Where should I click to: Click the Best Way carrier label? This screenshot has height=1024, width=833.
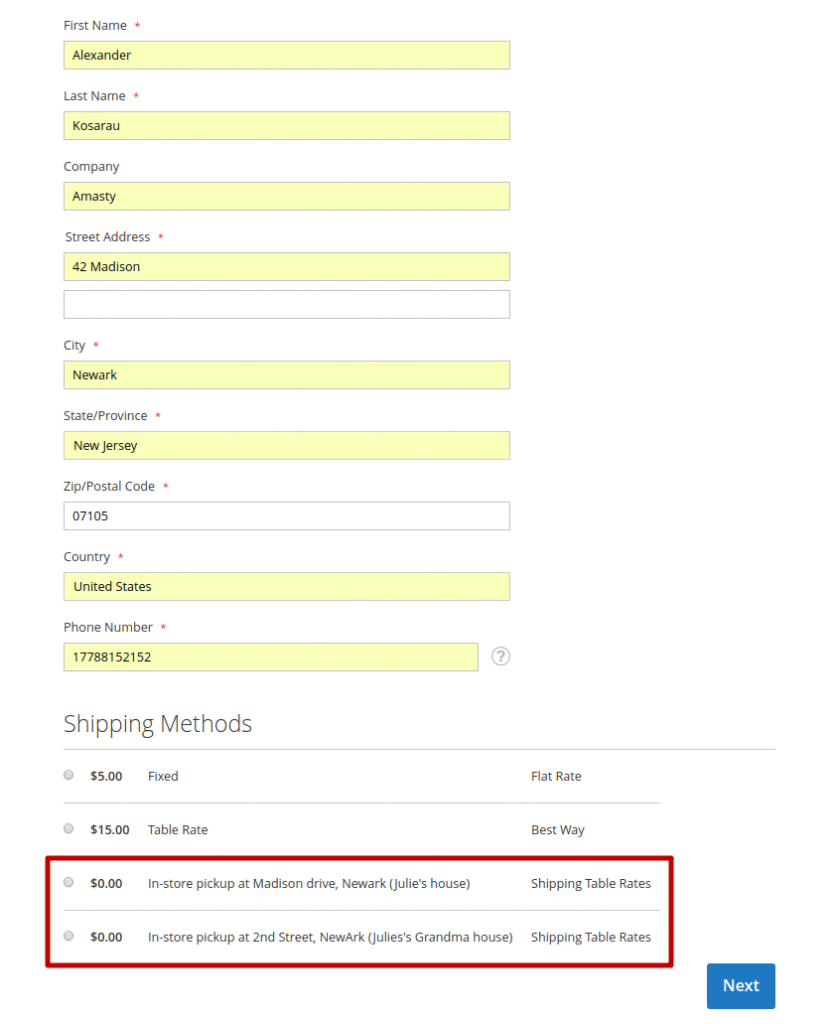coord(557,830)
